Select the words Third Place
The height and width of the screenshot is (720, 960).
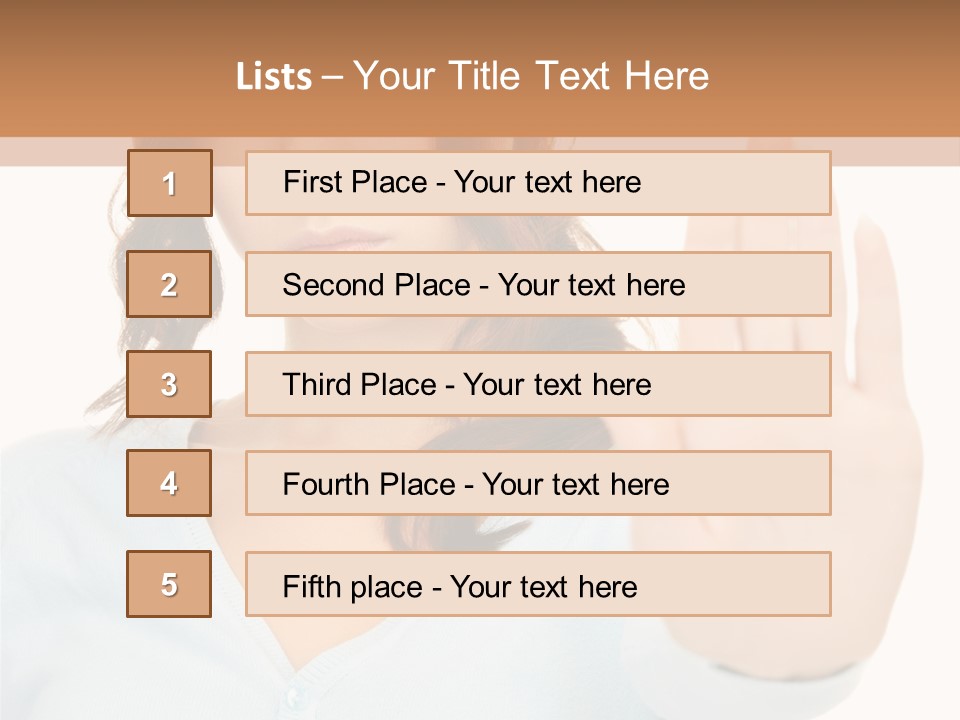(360, 384)
